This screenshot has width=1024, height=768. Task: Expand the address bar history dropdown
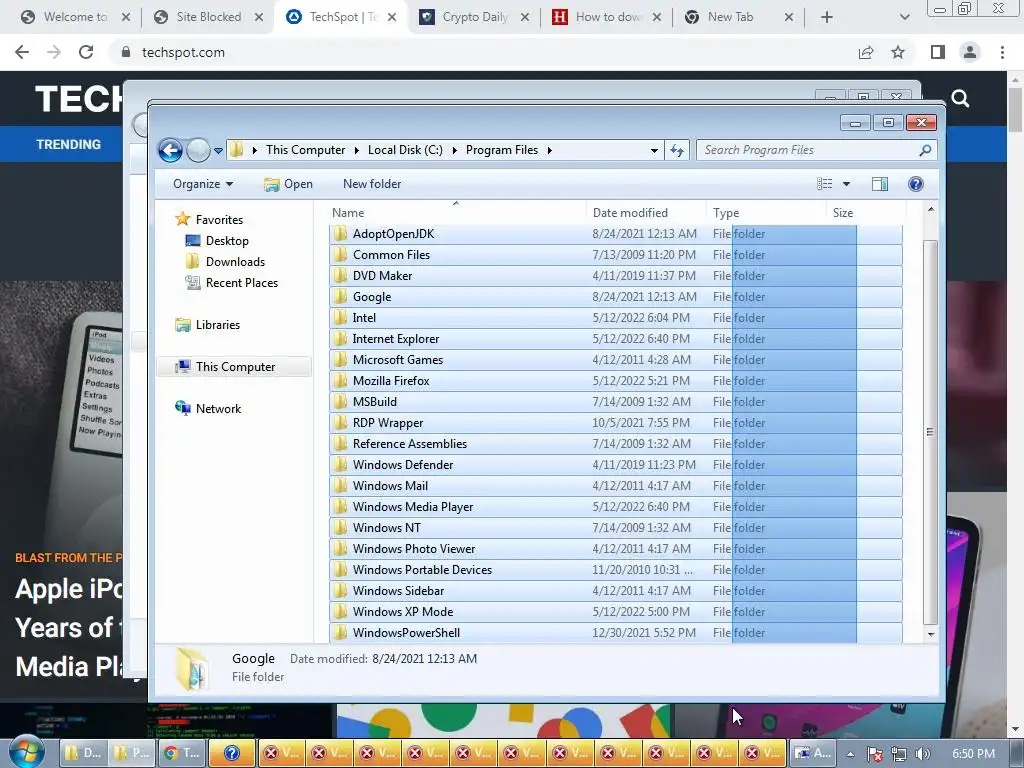tap(654, 151)
